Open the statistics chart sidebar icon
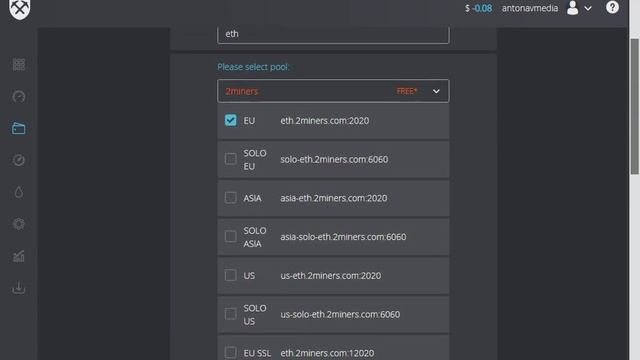This screenshot has height=360, width=640. click(x=19, y=256)
